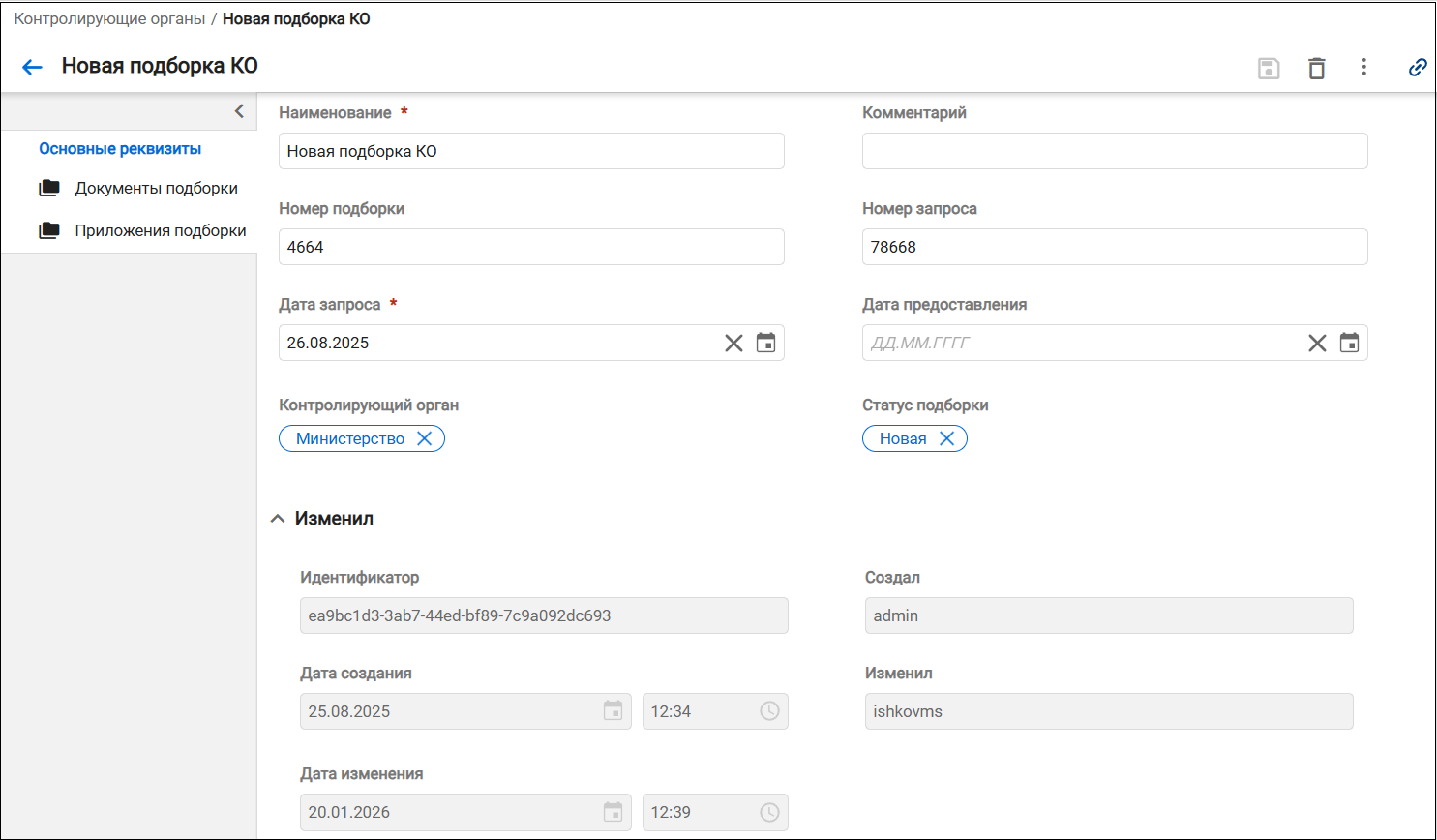1437x840 pixels.
Task: Go back using the left arrow icon
Action: click(32, 67)
